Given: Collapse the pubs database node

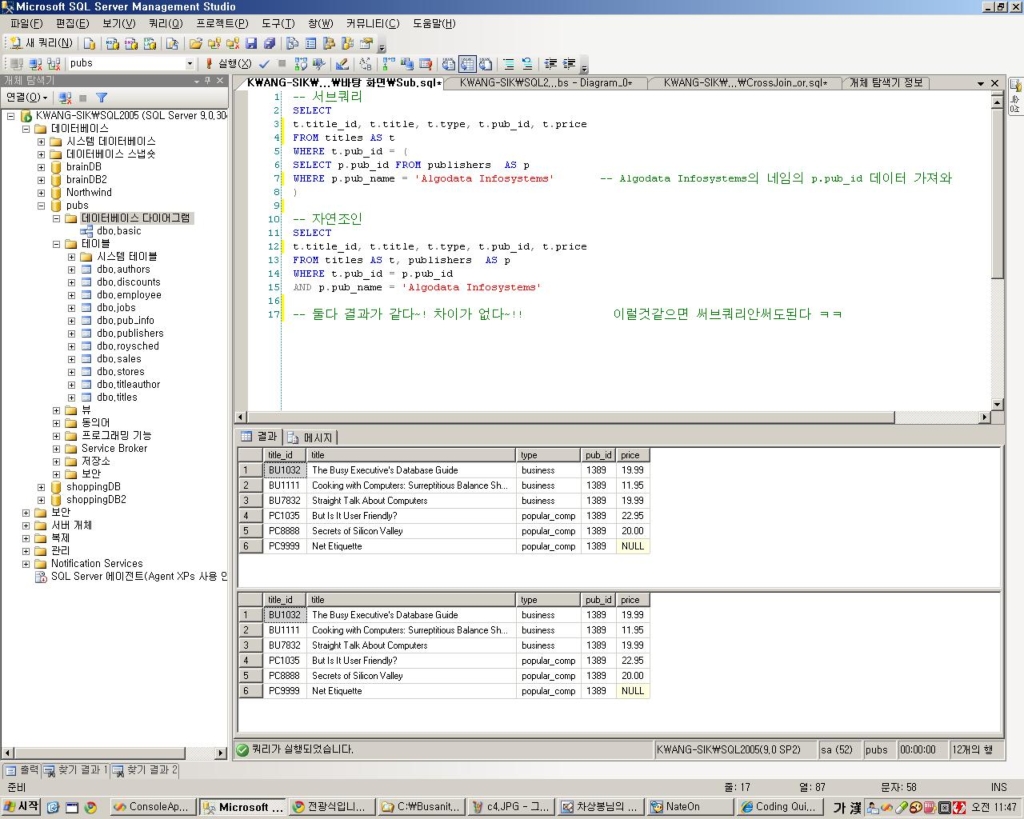Looking at the screenshot, I should [41, 205].
